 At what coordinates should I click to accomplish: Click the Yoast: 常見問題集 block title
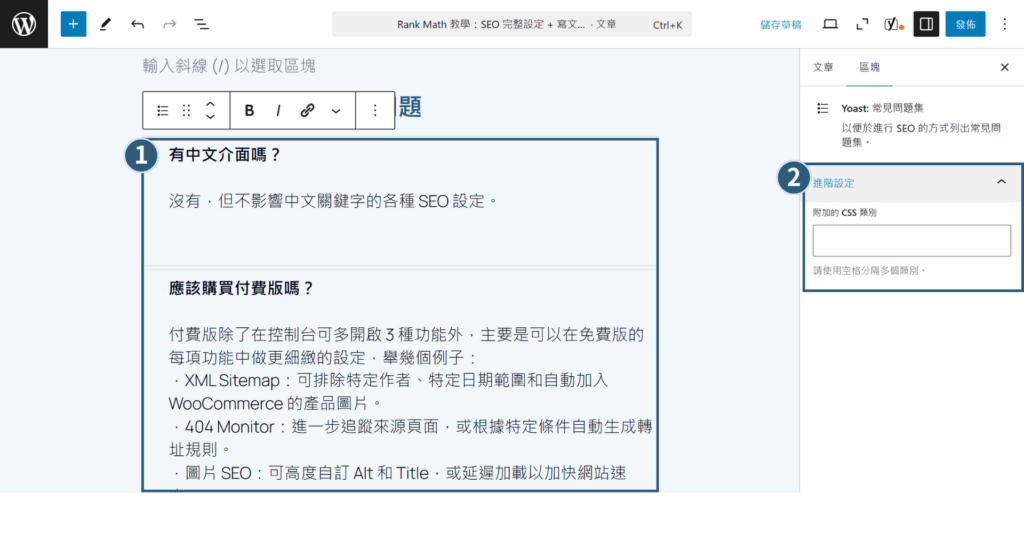coord(882,108)
